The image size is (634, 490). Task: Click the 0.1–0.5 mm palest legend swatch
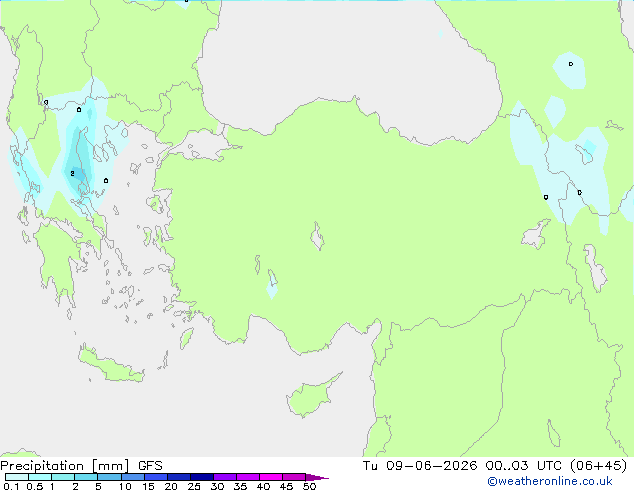(x=17, y=477)
